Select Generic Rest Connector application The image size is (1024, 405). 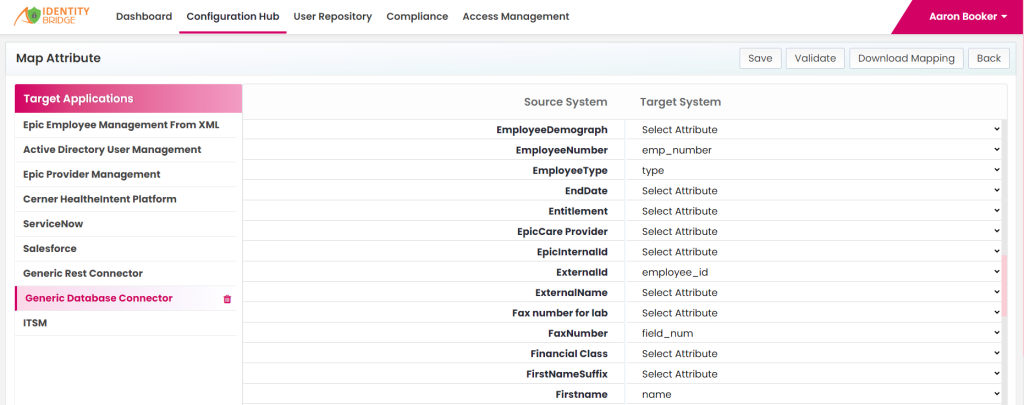[128, 273]
